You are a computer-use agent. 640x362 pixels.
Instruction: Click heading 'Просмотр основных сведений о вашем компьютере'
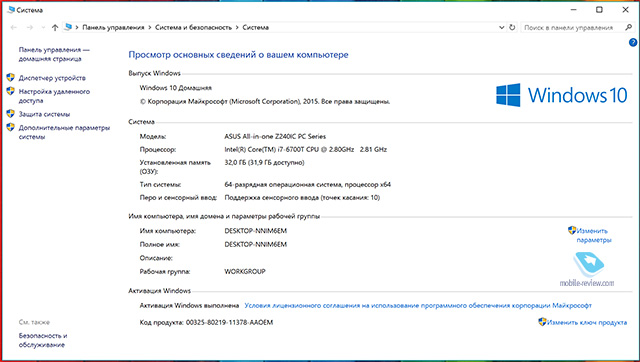pyautogui.click(x=238, y=55)
